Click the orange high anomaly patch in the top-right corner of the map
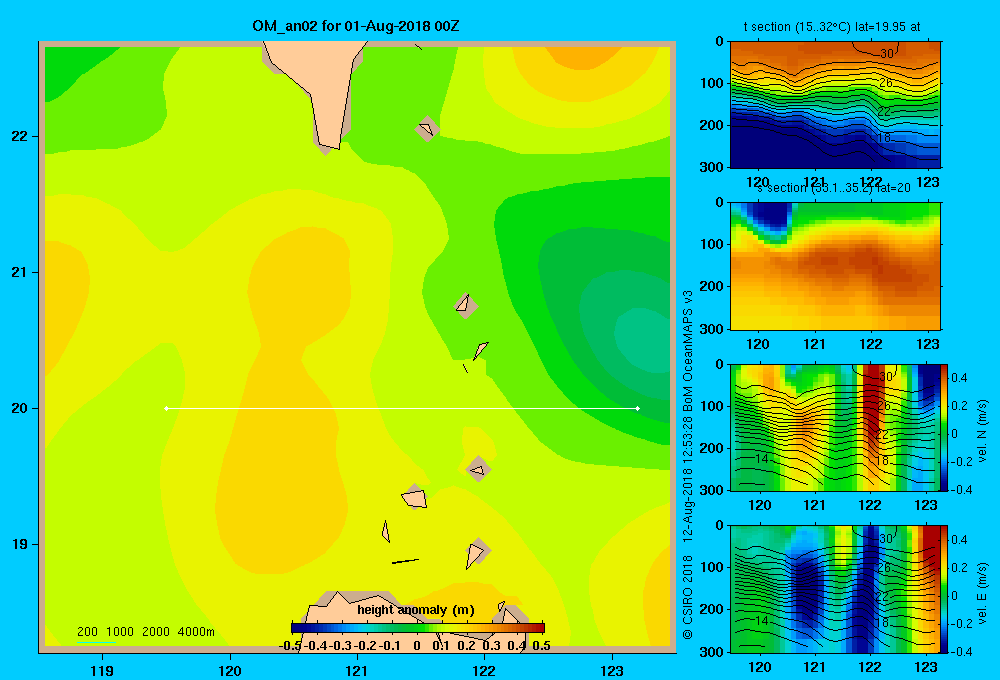1000x680 pixels. click(584, 55)
